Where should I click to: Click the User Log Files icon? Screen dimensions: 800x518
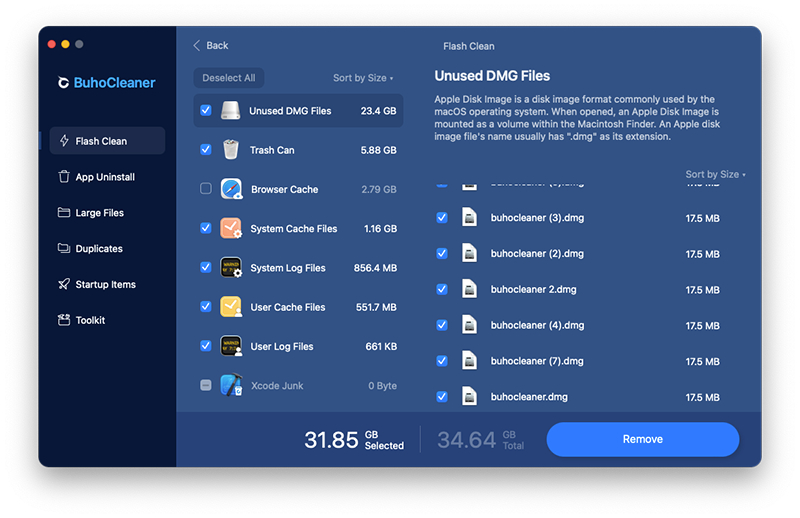pos(231,346)
